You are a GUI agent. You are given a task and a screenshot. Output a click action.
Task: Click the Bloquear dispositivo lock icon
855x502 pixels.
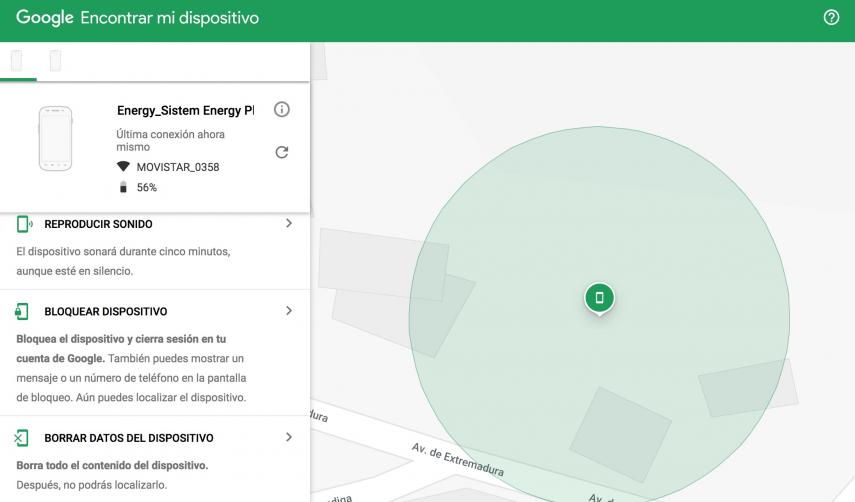22,311
